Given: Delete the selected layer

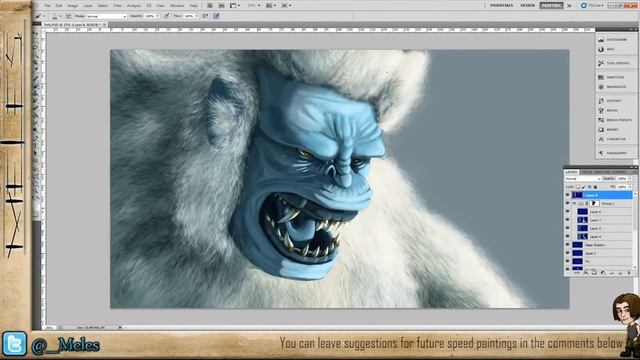Looking at the screenshot, I should click(629, 273).
